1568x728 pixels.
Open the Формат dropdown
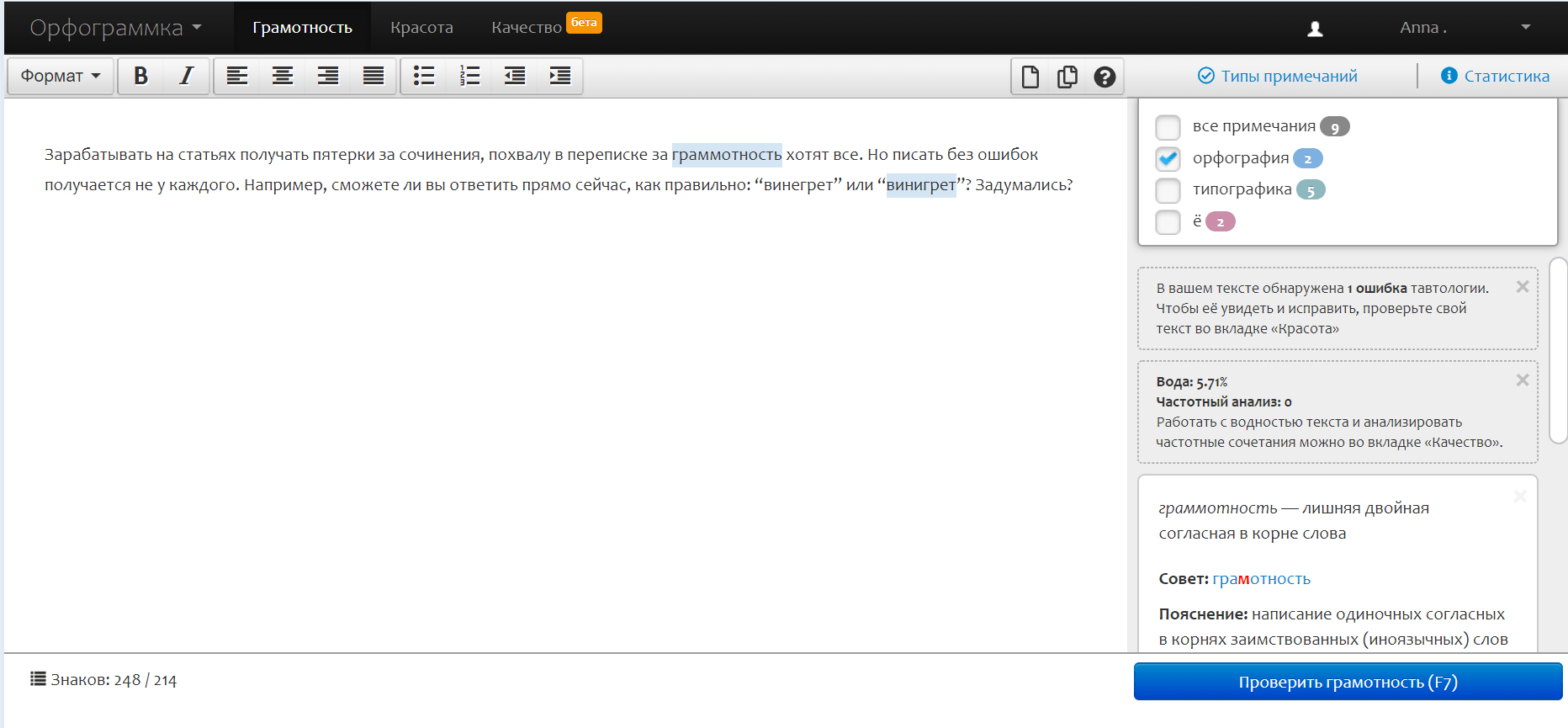coord(61,76)
